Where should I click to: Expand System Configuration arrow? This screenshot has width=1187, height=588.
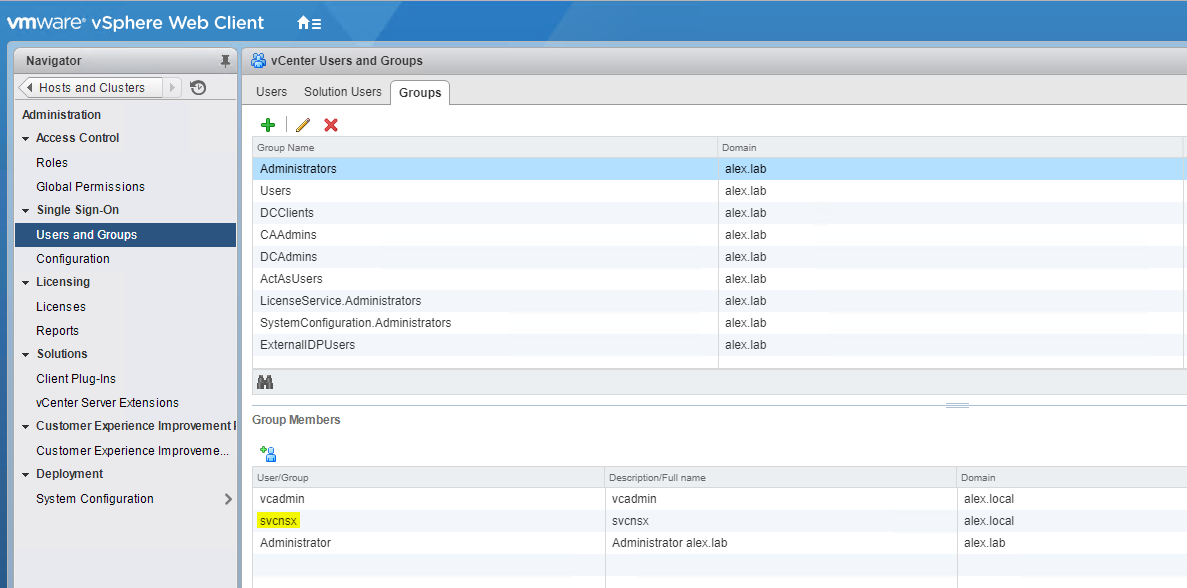coord(228,499)
